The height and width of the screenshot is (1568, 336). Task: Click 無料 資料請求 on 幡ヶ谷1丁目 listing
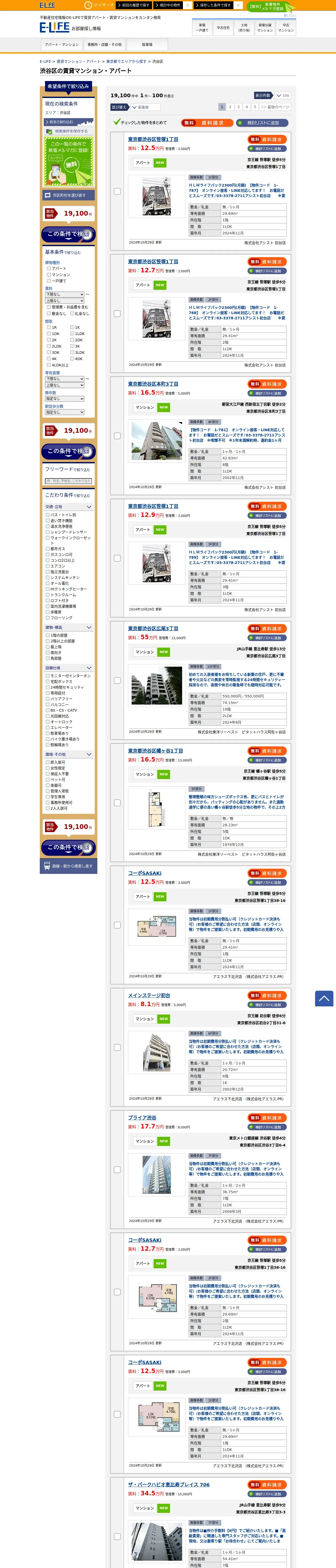point(267,751)
